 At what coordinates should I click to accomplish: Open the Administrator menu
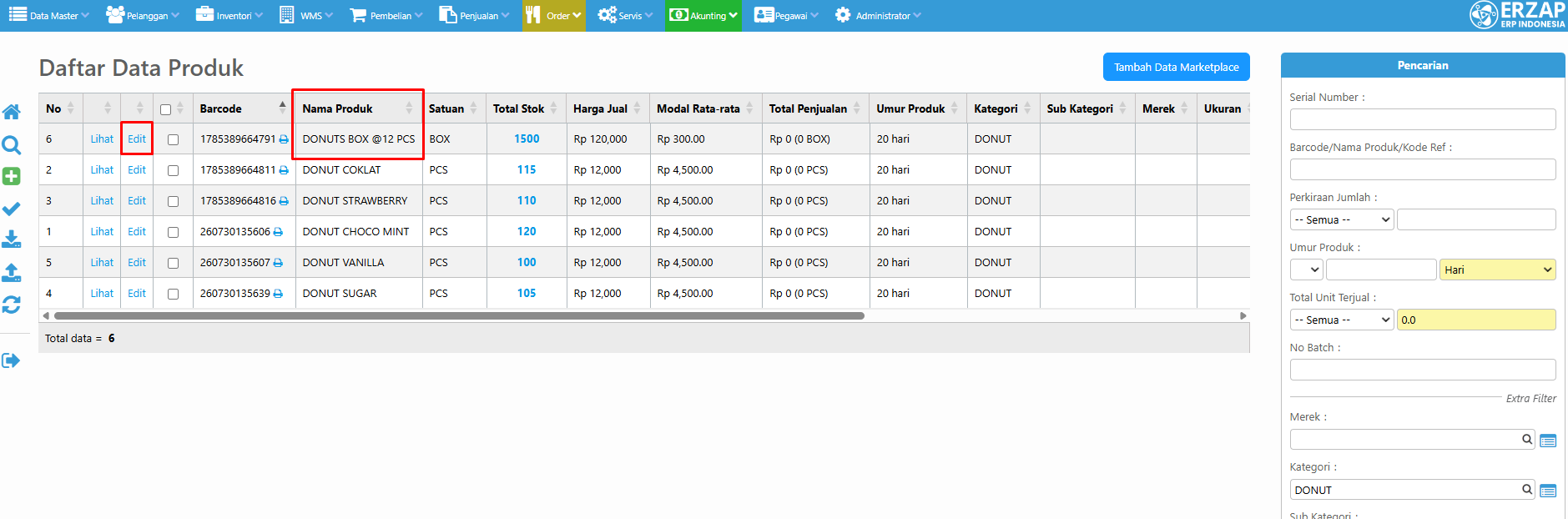point(878,15)
